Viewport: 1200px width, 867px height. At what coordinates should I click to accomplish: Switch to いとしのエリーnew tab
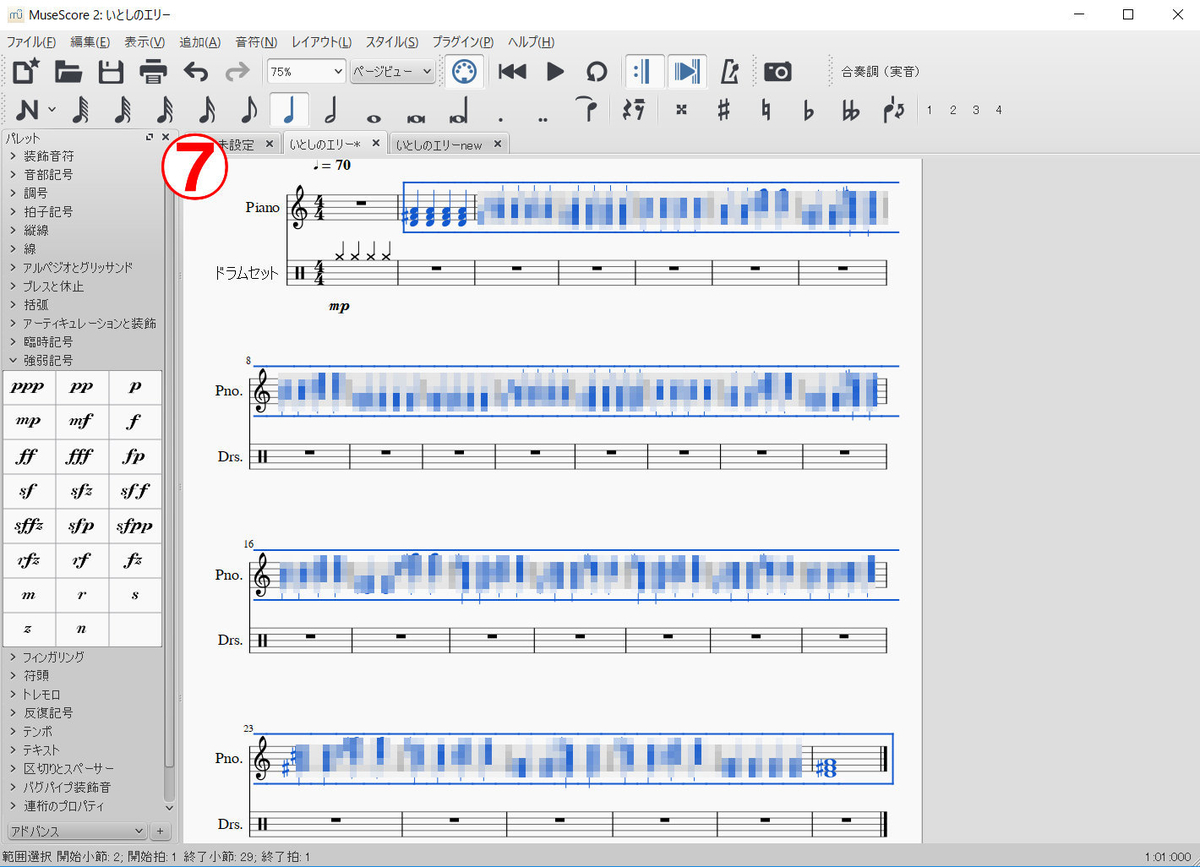(x=438, y=145)
